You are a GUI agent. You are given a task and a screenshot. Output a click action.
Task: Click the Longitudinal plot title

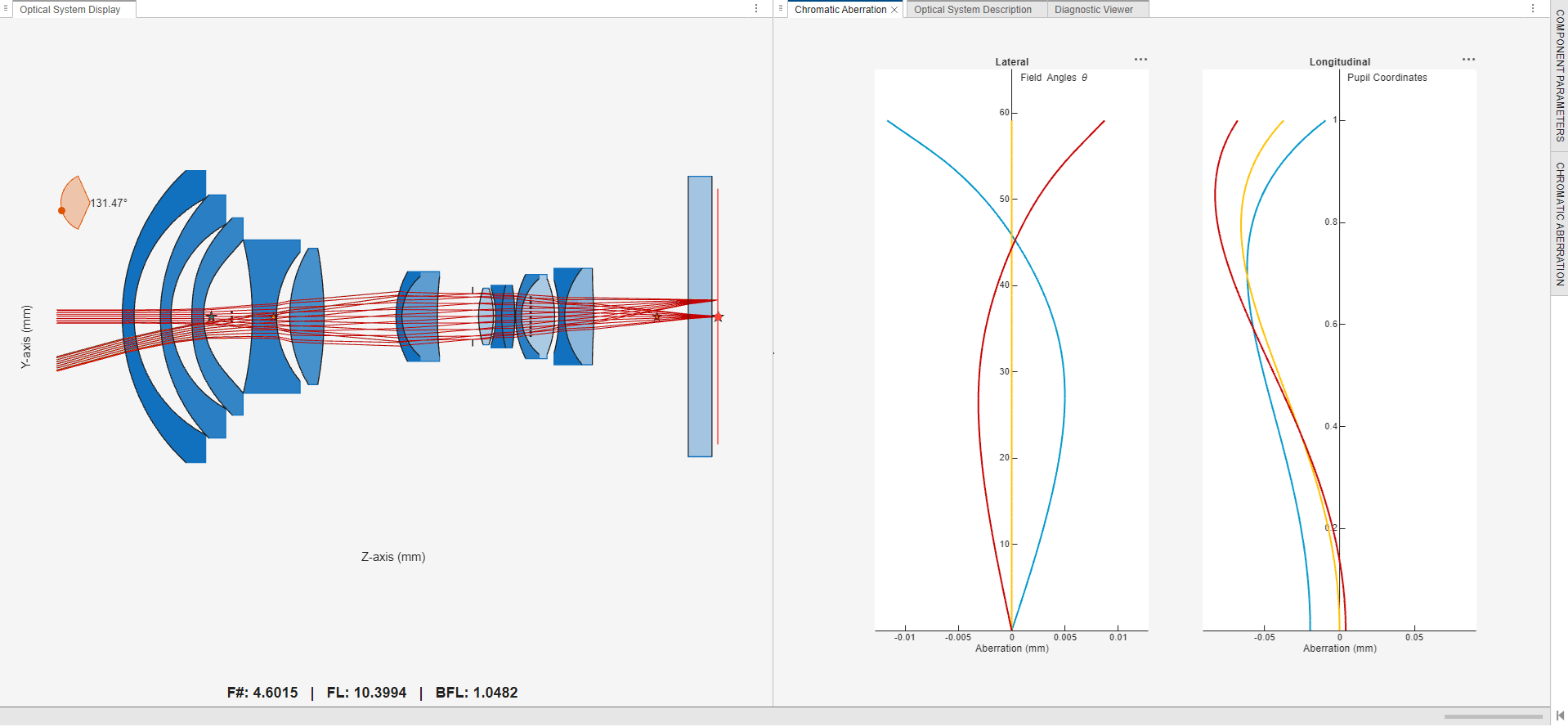tap(1340, 62)
